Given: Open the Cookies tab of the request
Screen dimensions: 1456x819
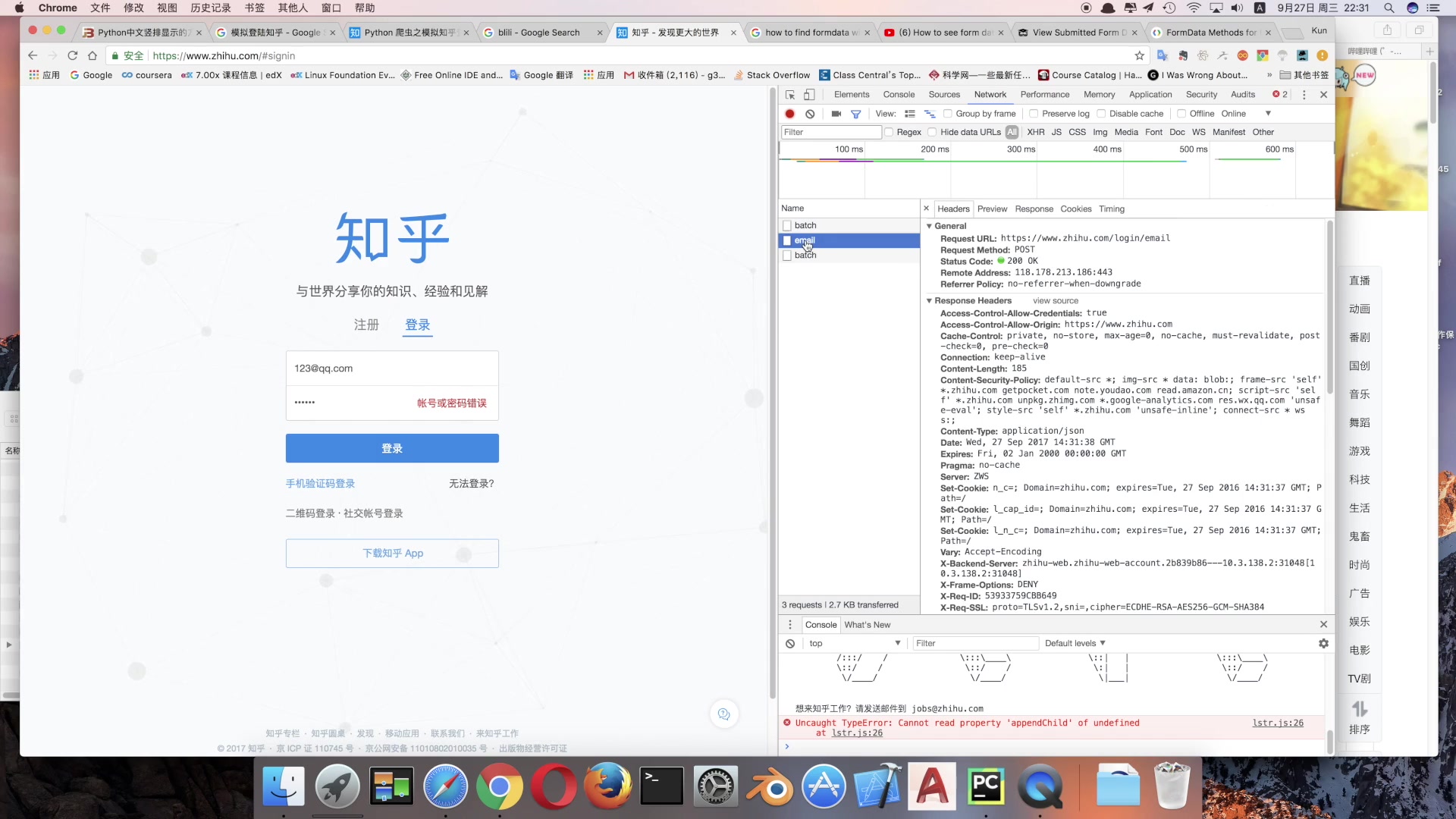Looking at the screenshot, I should click(x=1075, y=209).
